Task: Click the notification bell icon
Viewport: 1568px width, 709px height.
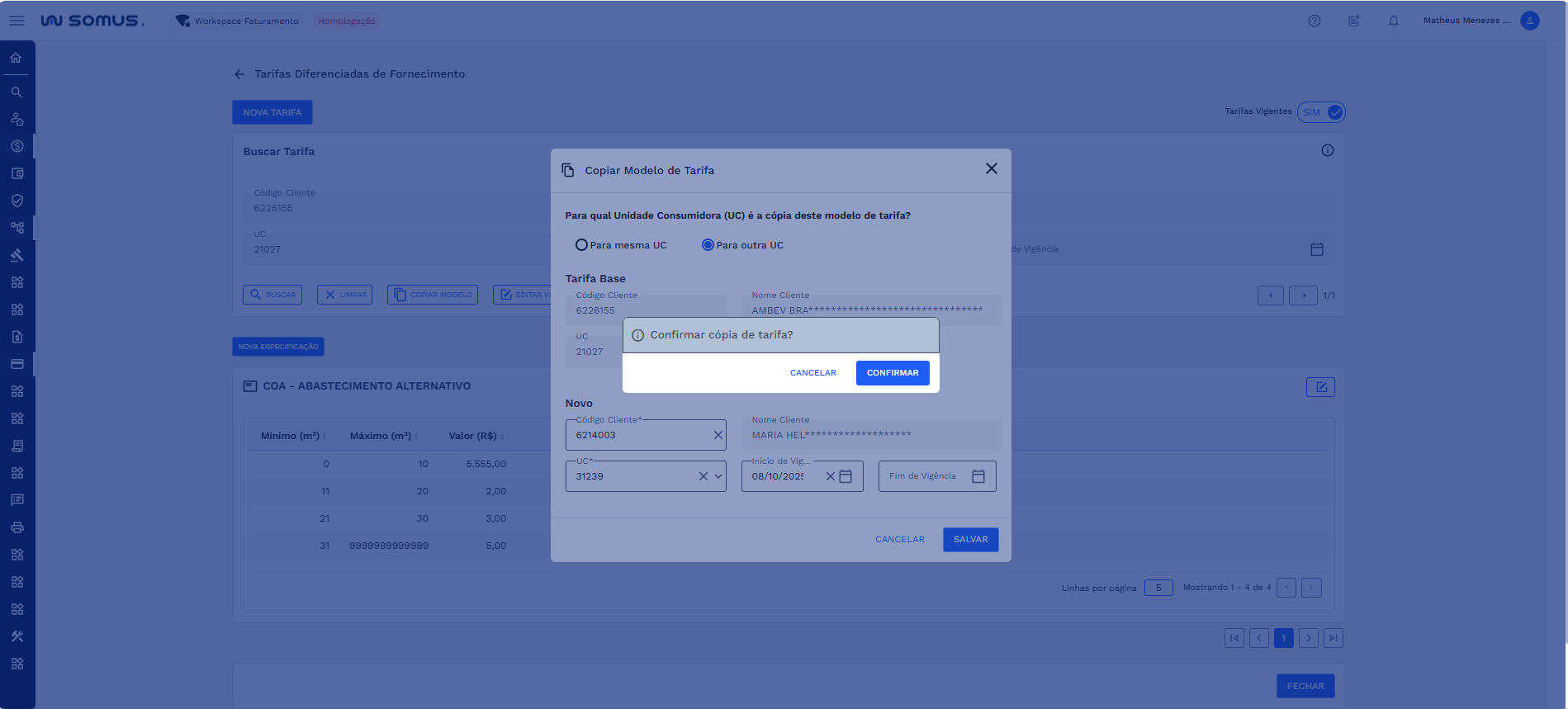Action: tap(1394, 21)
